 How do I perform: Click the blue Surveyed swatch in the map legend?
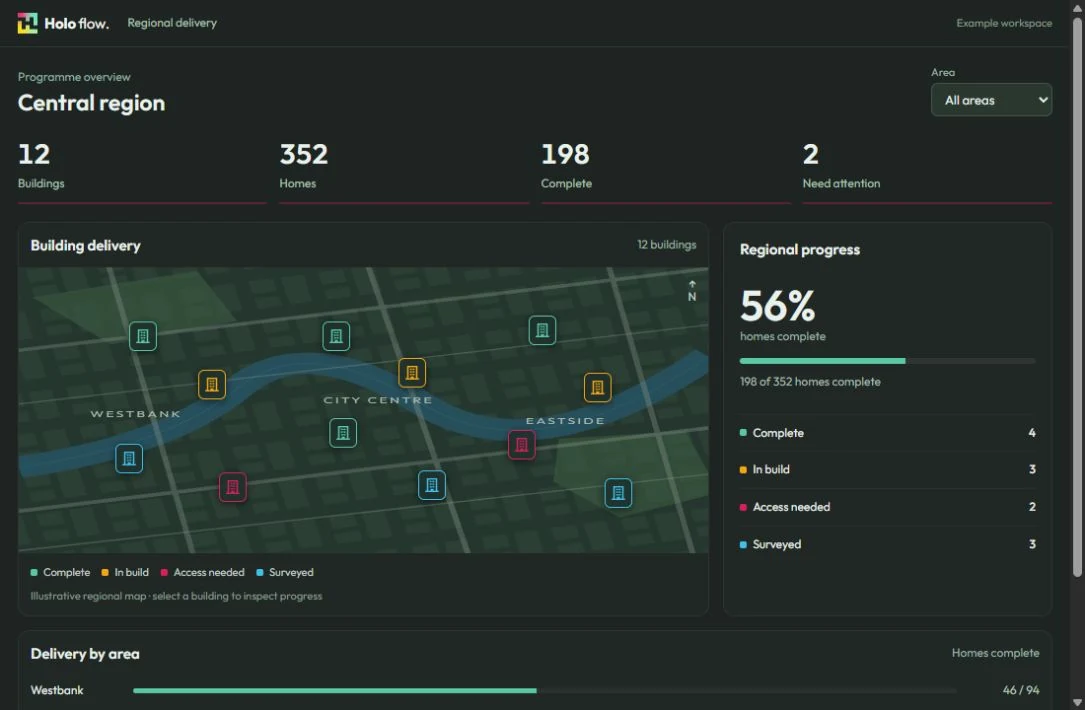click(259, 572)
